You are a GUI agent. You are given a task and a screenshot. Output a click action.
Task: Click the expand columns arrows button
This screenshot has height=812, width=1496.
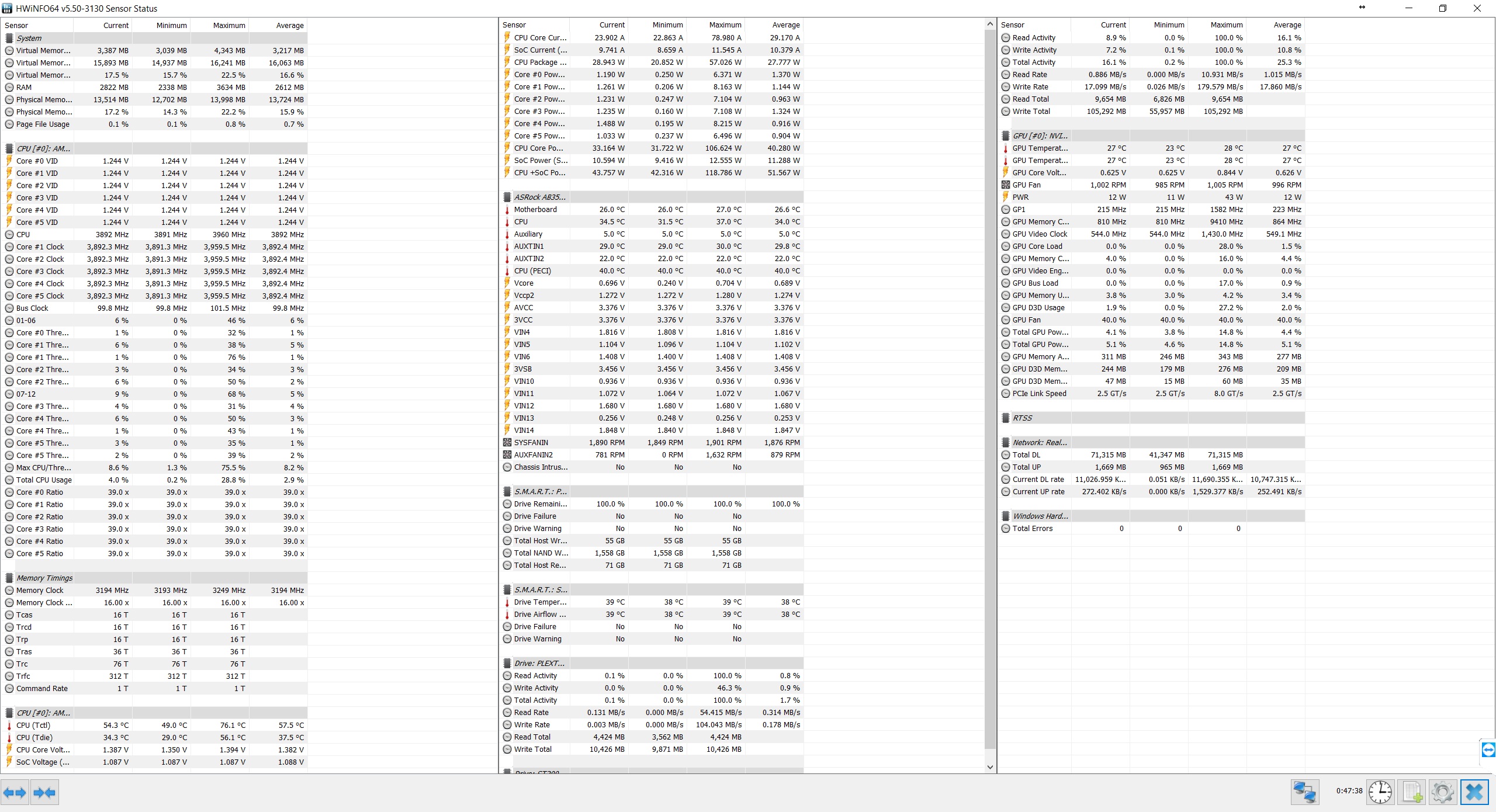pyautogui.click(x=15, y=793)
